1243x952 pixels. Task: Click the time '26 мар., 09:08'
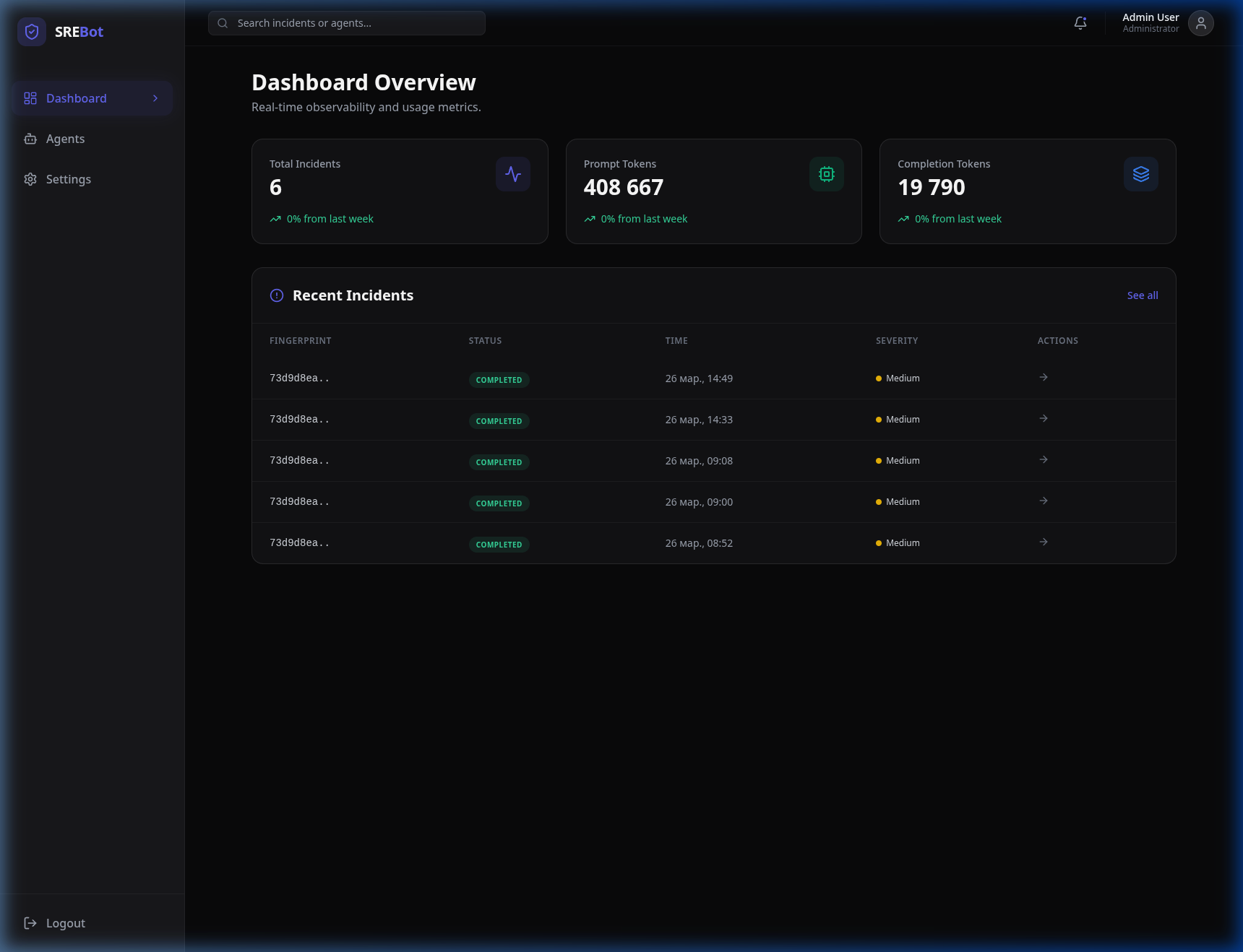(x=699, y=461)
